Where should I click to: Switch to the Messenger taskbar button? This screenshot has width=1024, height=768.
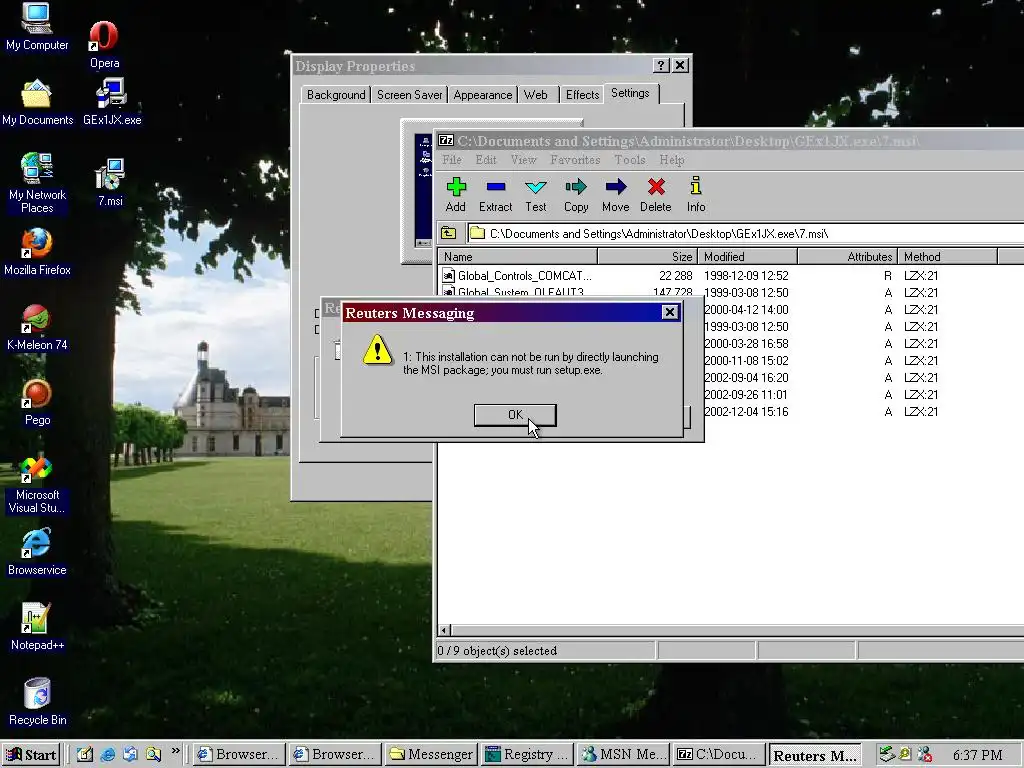pyautogui.click(x=431, y=754)
